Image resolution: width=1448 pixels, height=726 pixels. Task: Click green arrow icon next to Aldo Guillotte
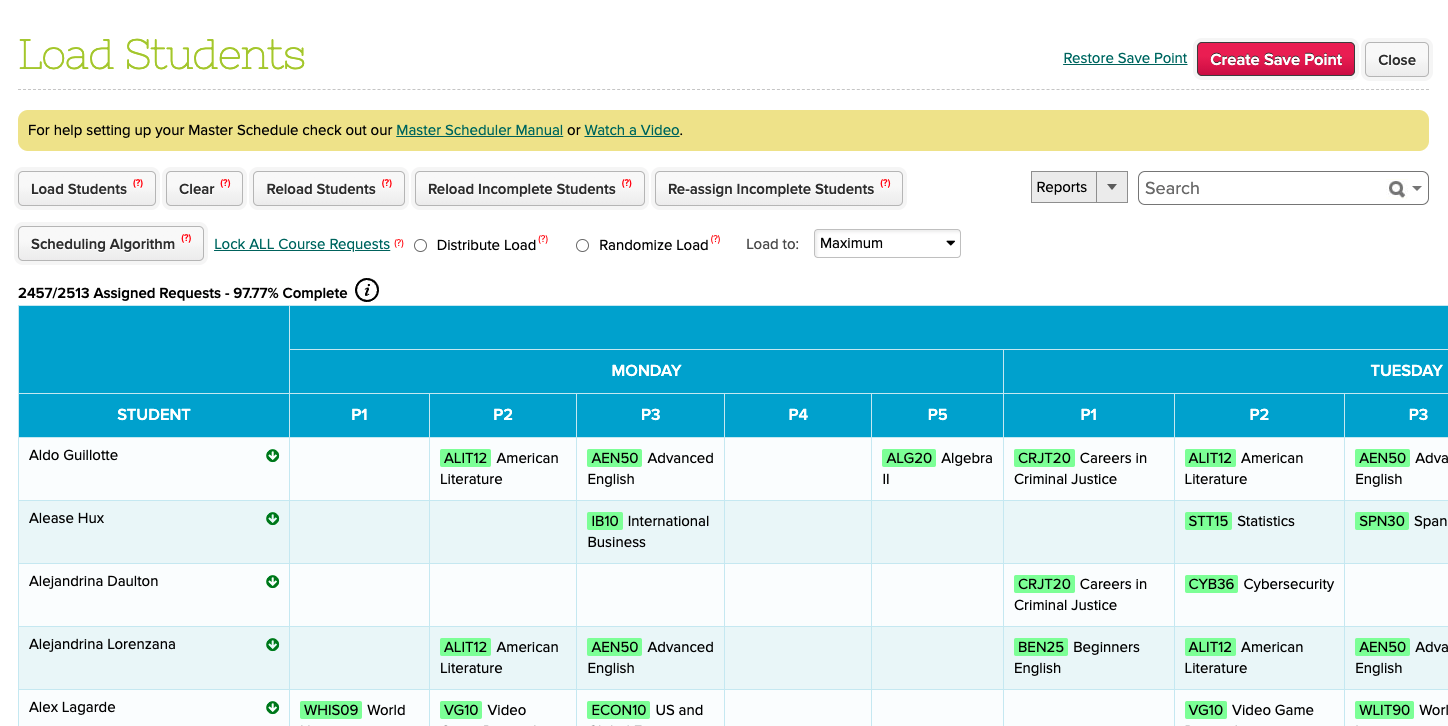[x=272, y=456]
